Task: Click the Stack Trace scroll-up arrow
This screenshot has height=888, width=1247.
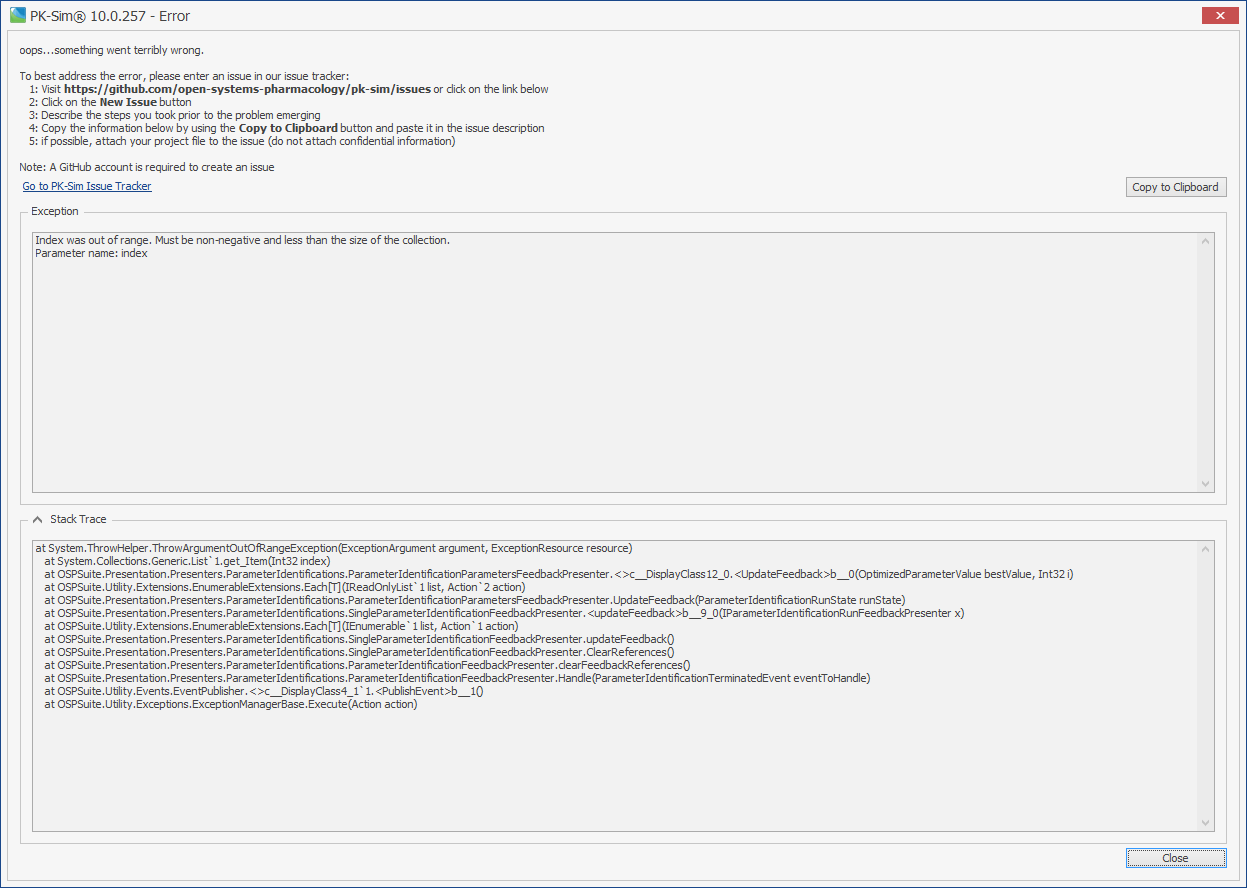Action: click(1206, 549)
